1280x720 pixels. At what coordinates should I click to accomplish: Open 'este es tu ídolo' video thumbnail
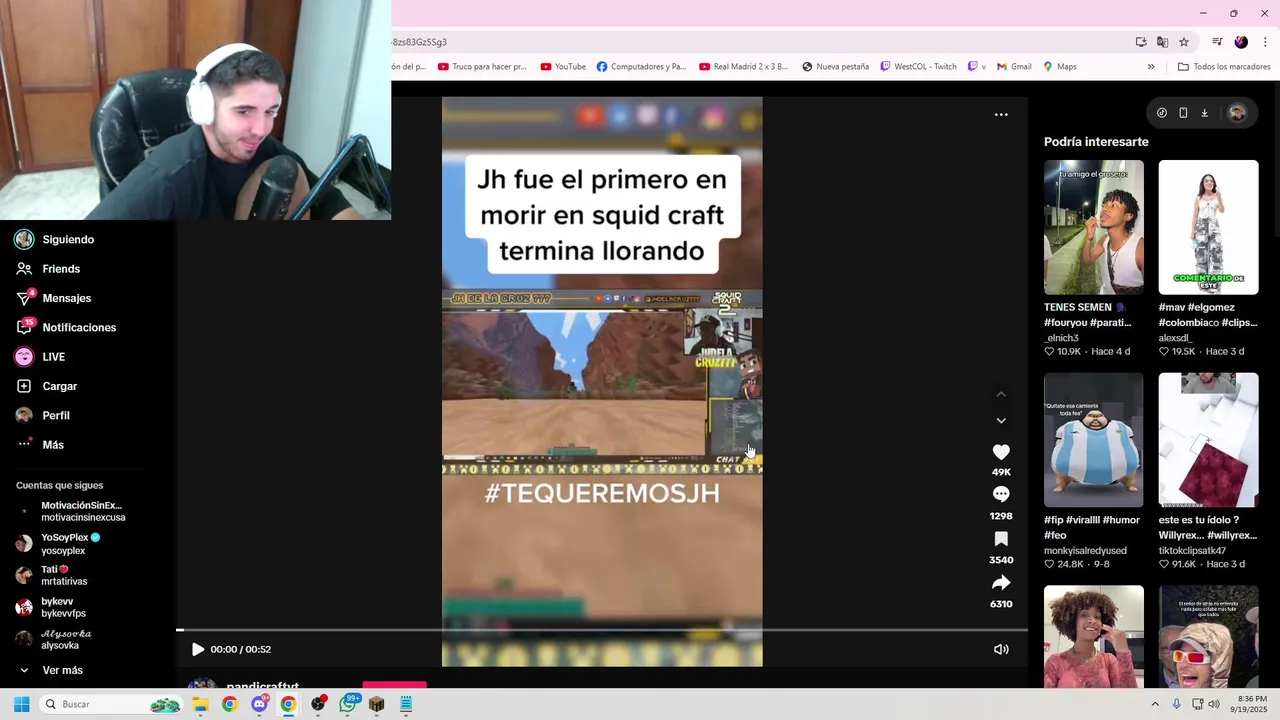pos(1208,440)
